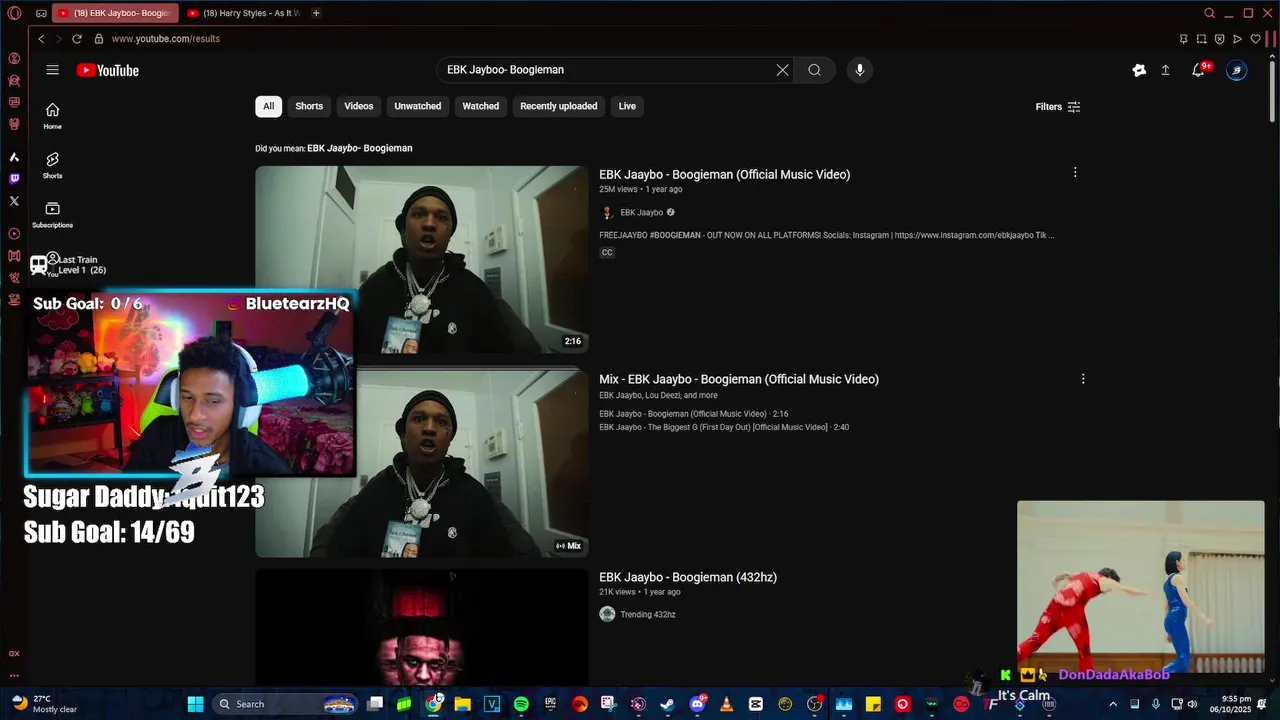This screenshot has height=720, width=1280.
Task: Start voice search with the microphone
Action: 859,70
